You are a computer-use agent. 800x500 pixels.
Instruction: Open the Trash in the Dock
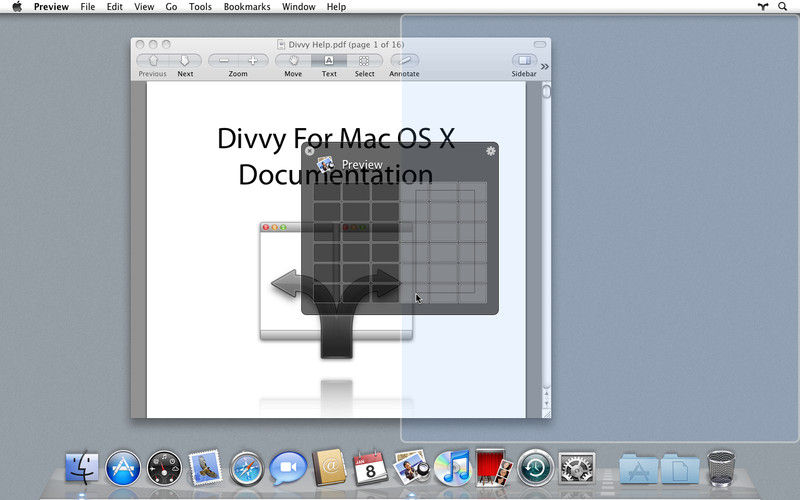(721, 468)
